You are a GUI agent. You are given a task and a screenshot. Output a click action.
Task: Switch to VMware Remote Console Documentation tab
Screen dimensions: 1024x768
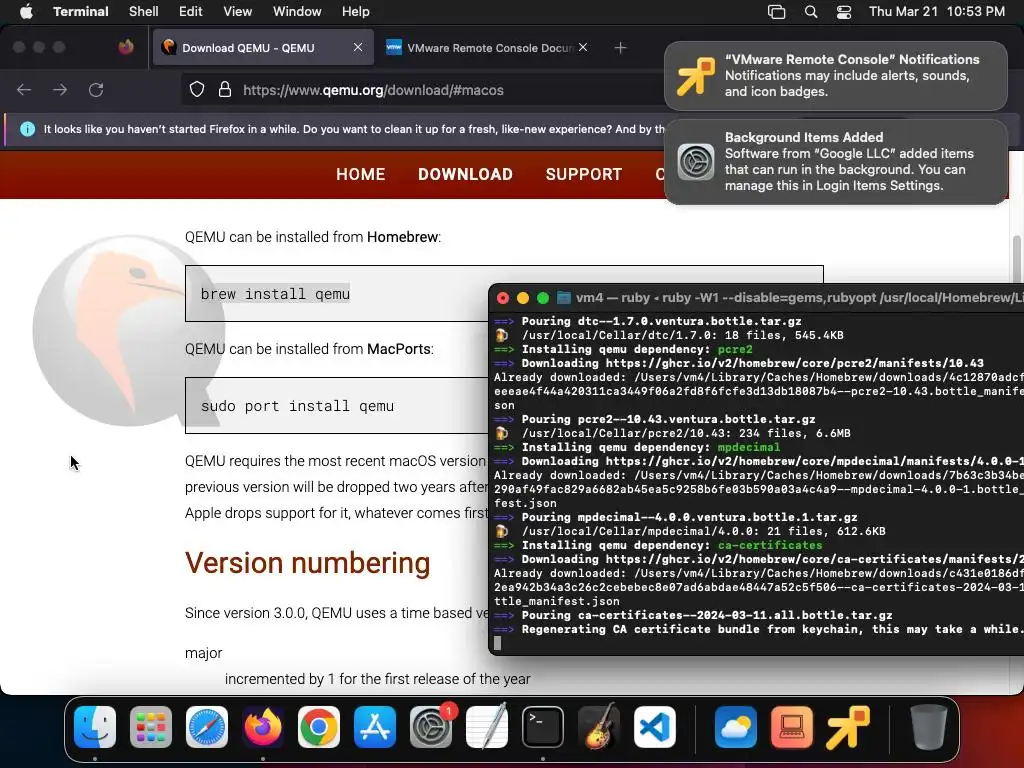[481, 48]
